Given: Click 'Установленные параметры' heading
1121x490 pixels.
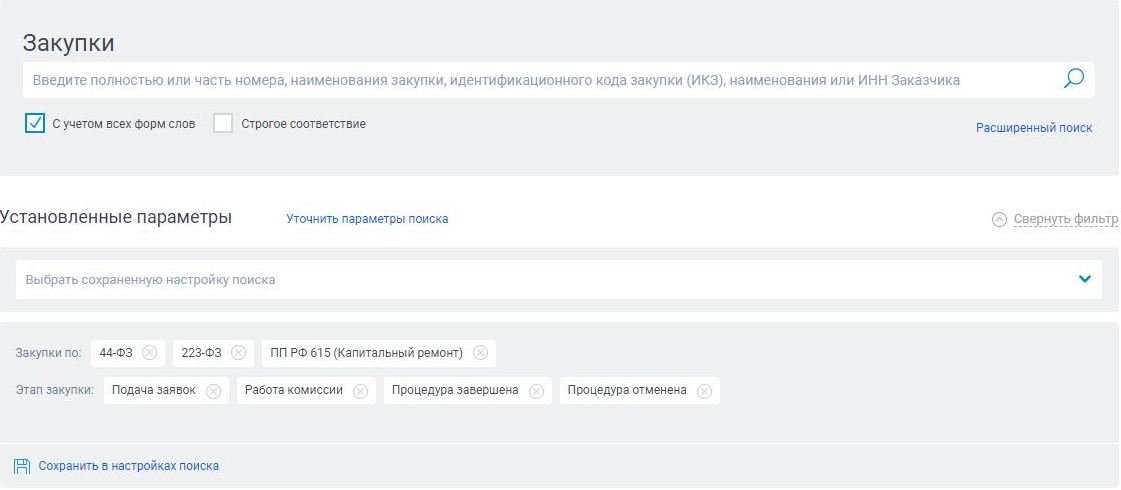Looking at the screenshot, I should (116, 217).
